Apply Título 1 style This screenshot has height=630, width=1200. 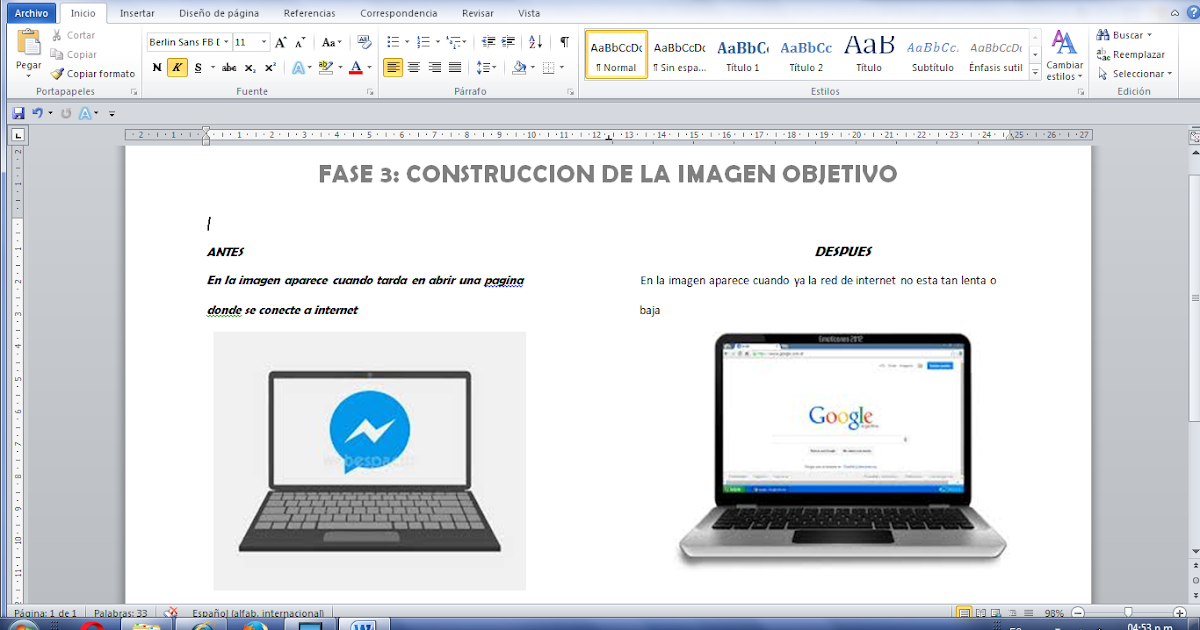pos(743,55)
